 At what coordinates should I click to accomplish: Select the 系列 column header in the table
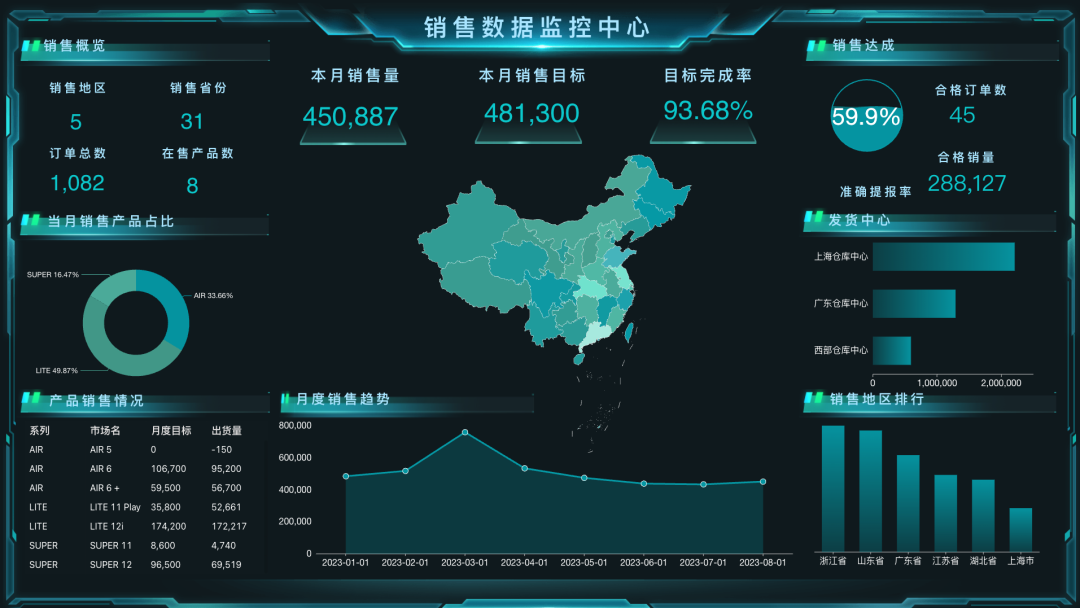[x=41, y=430]
